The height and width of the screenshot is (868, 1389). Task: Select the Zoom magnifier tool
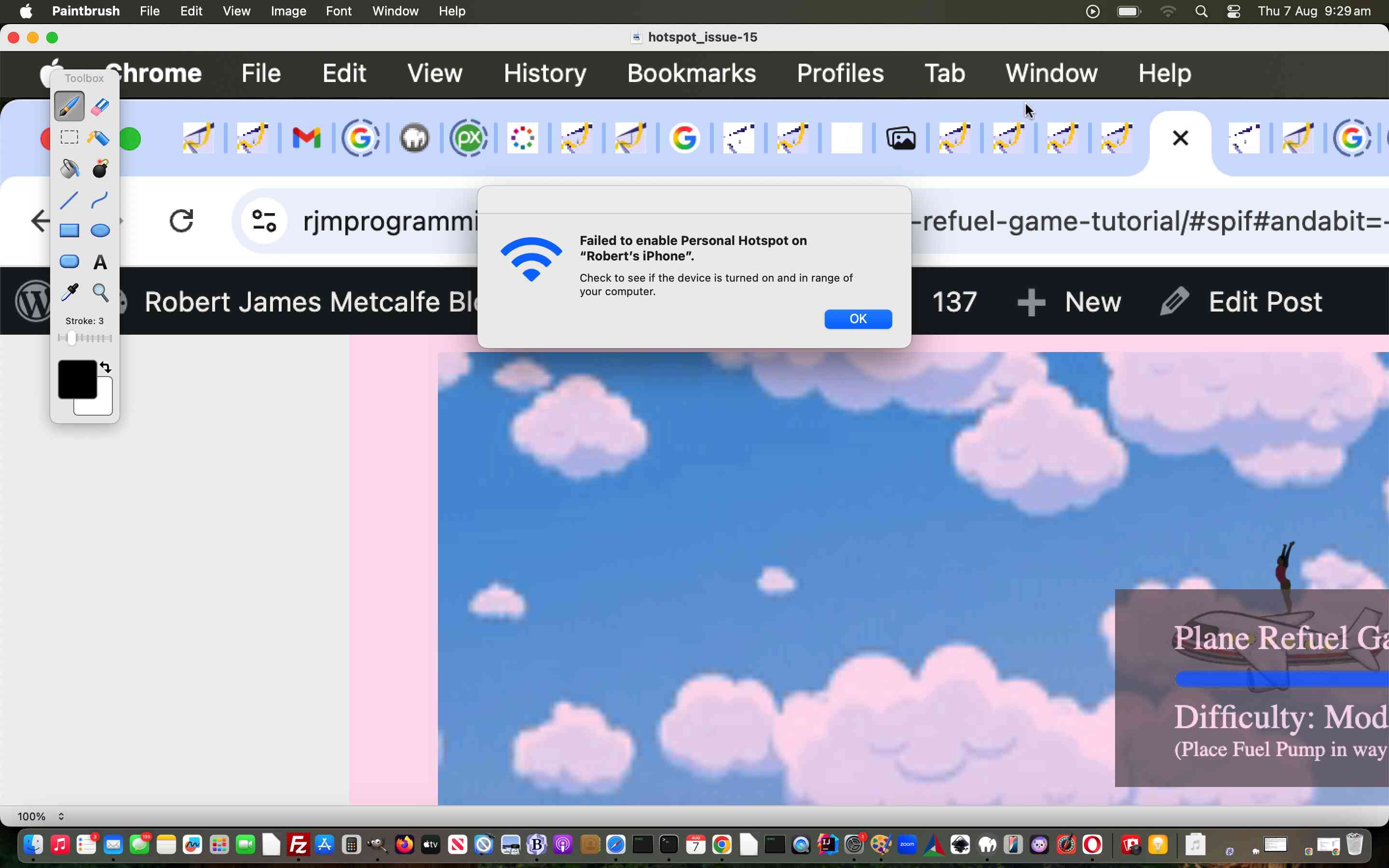click(100, 292)
